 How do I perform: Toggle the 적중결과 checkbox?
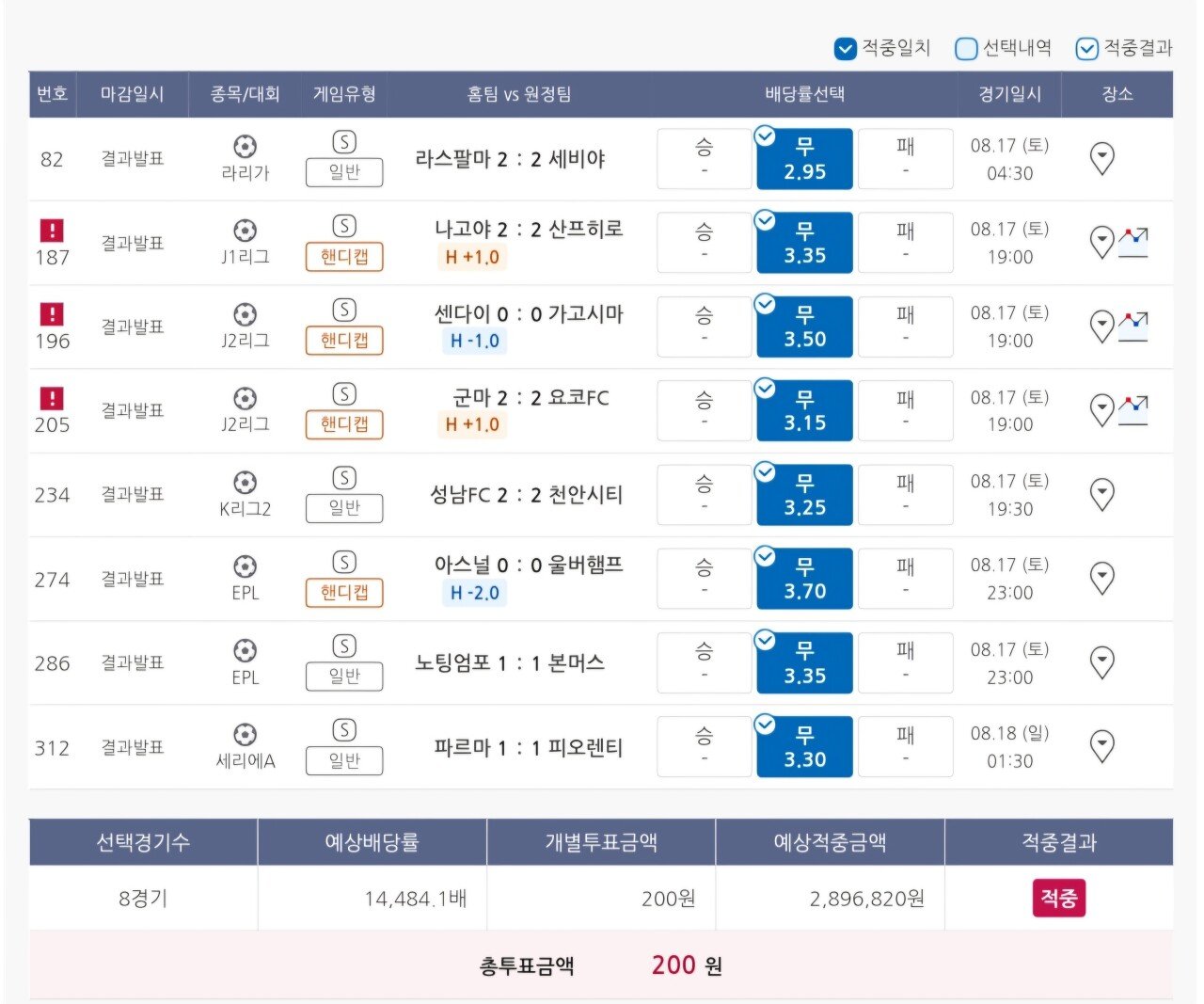click(x=1086, y=48)
